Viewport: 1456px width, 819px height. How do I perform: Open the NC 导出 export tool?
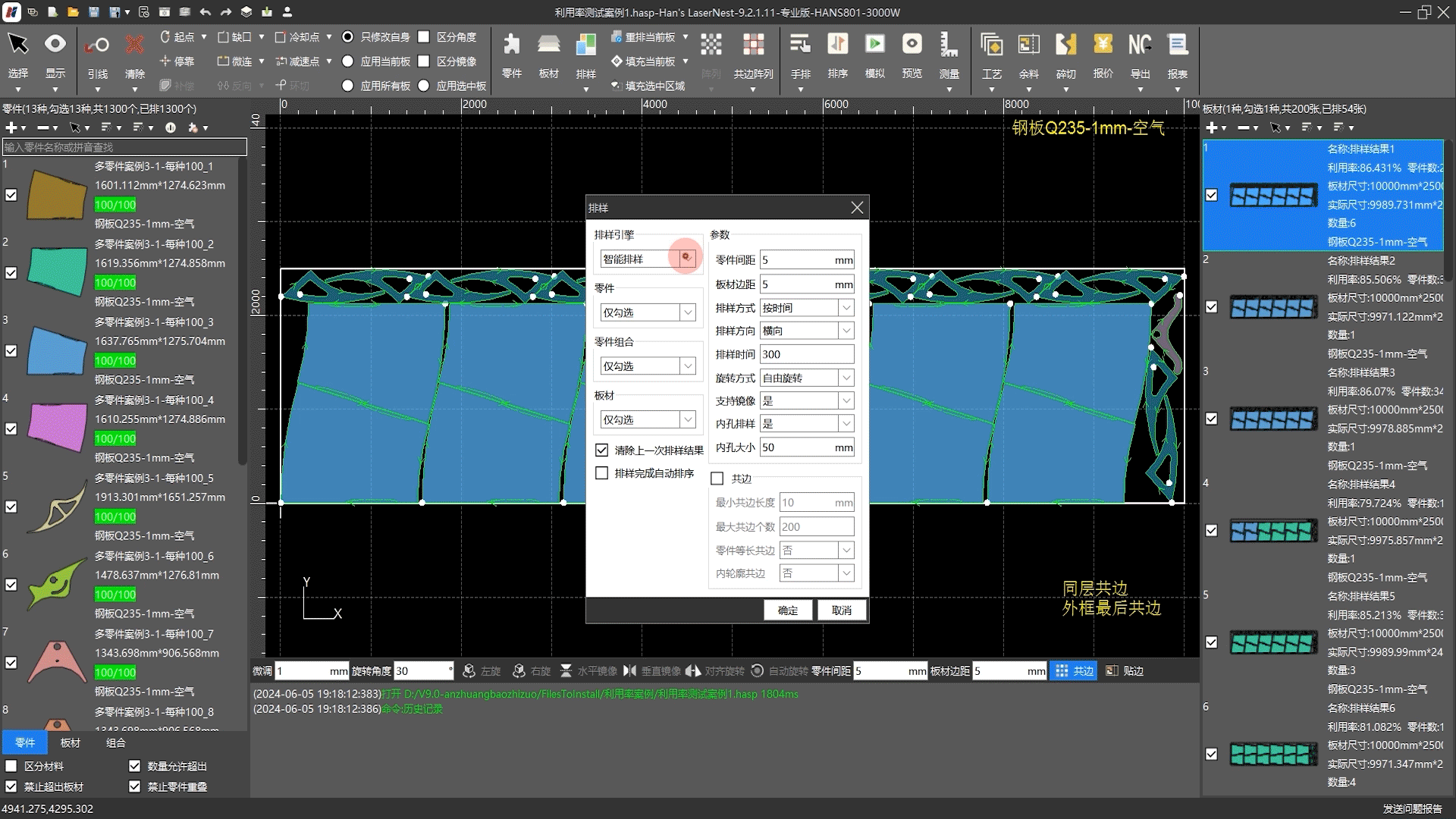(x=1140, y=45)
